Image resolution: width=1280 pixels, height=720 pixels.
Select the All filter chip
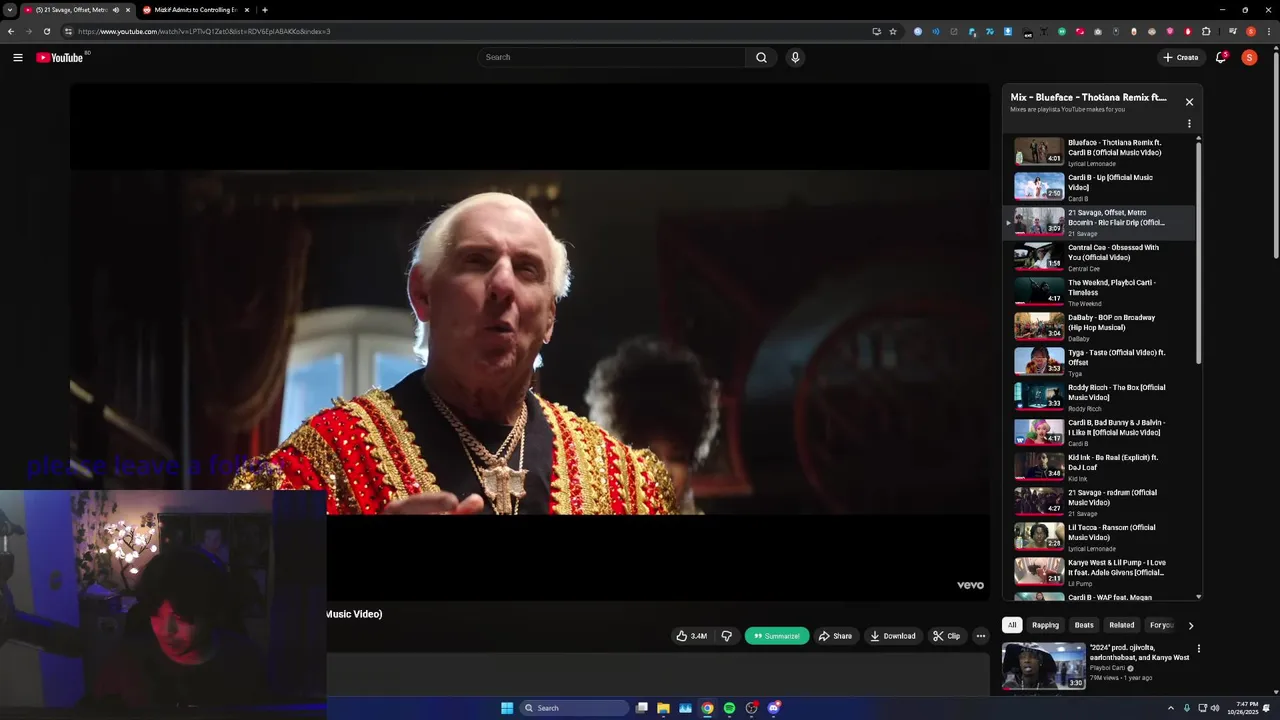pyautogui.click(x=1012, y=625)
